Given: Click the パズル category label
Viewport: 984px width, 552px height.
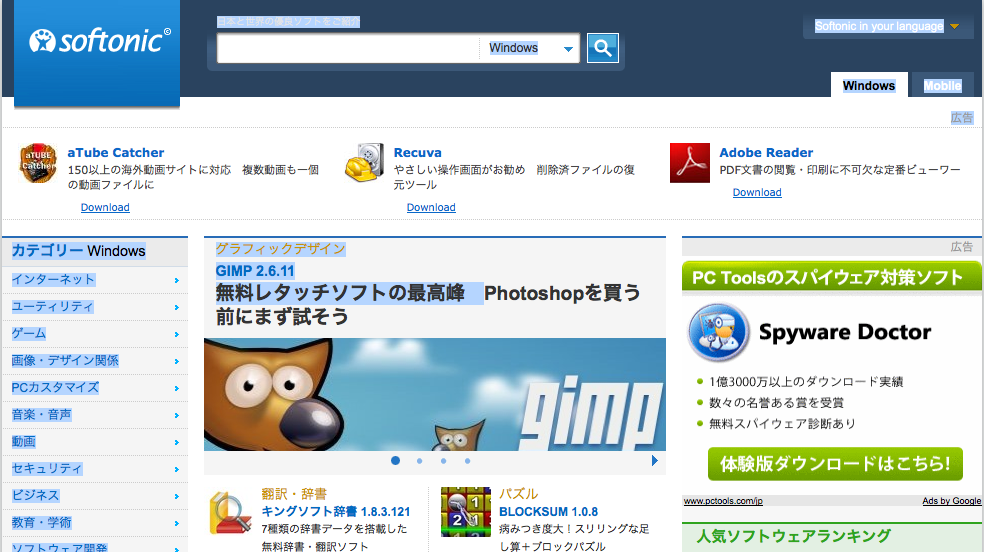Looking at the screenshot, I should [519, 494].
